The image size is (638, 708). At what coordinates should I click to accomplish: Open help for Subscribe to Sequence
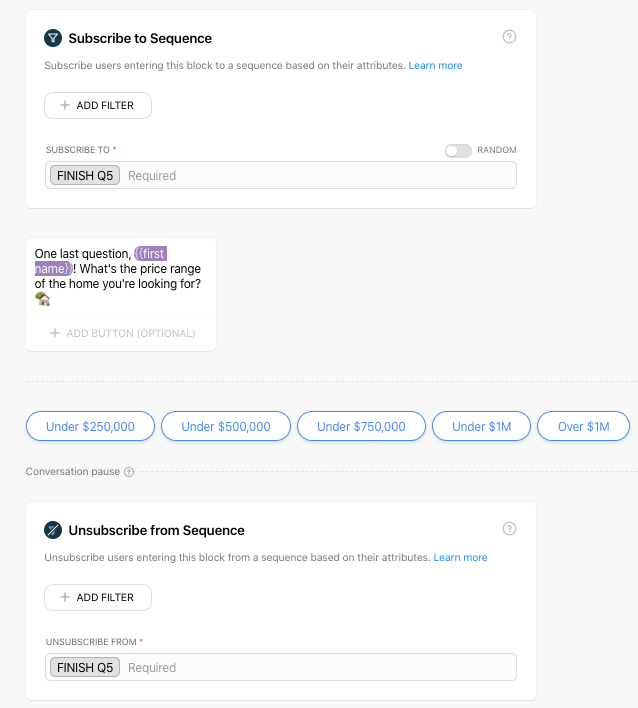click(509, 37)
